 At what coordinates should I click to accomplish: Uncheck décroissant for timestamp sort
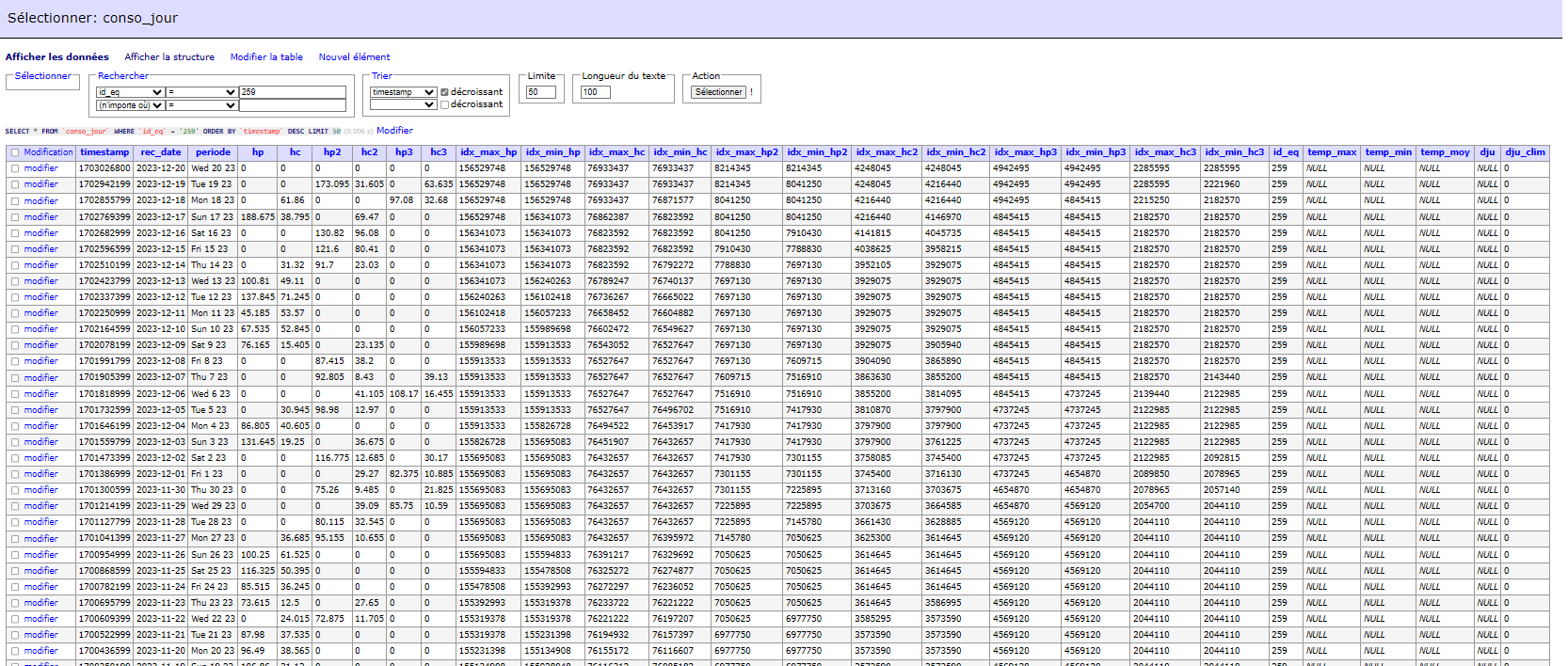click(x=444, y=92)
